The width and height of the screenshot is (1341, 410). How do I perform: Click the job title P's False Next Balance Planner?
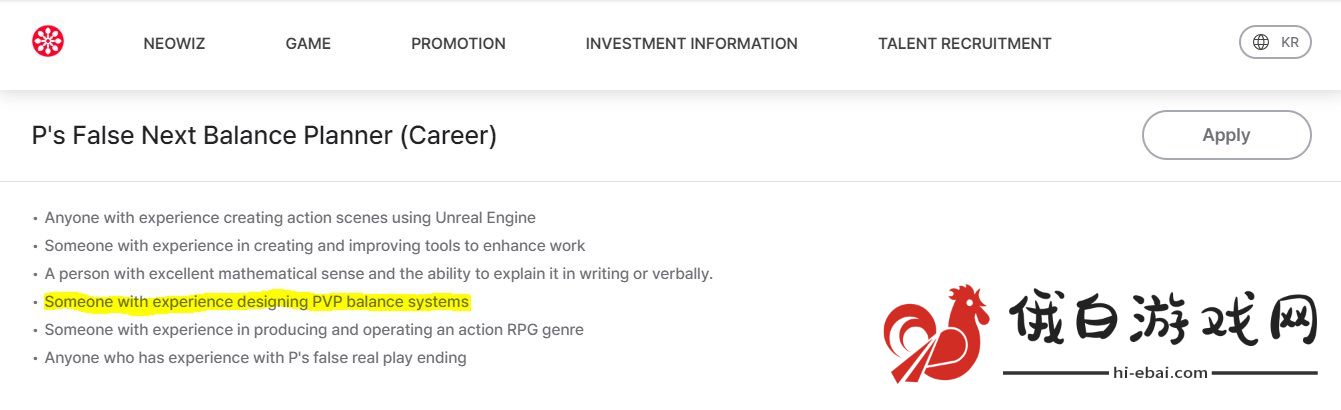[x=264, y=135]
